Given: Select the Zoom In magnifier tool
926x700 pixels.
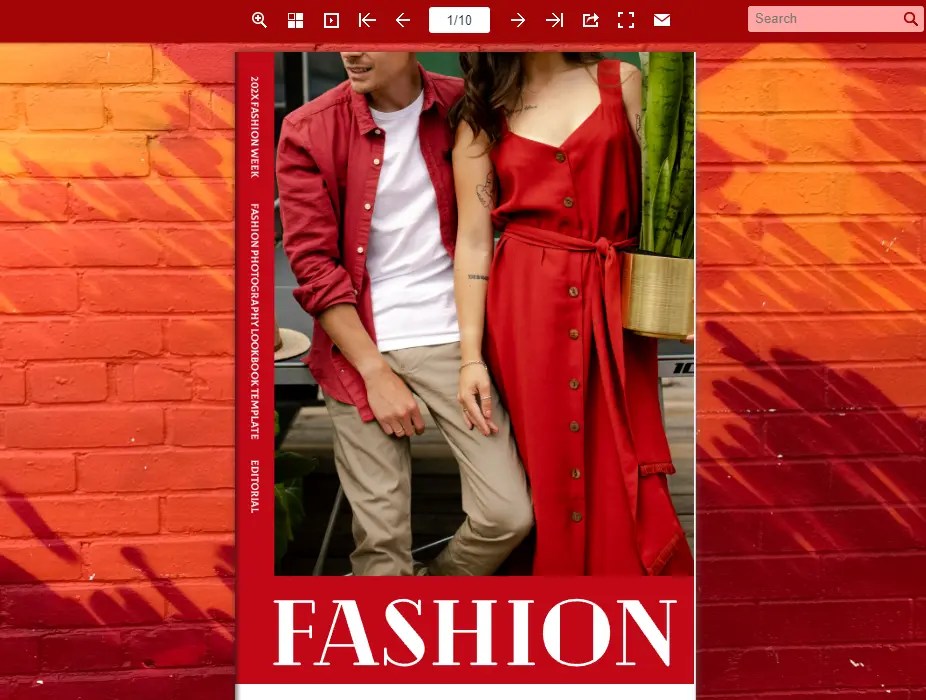Looking at the screenshot, I should pos(259,20).
